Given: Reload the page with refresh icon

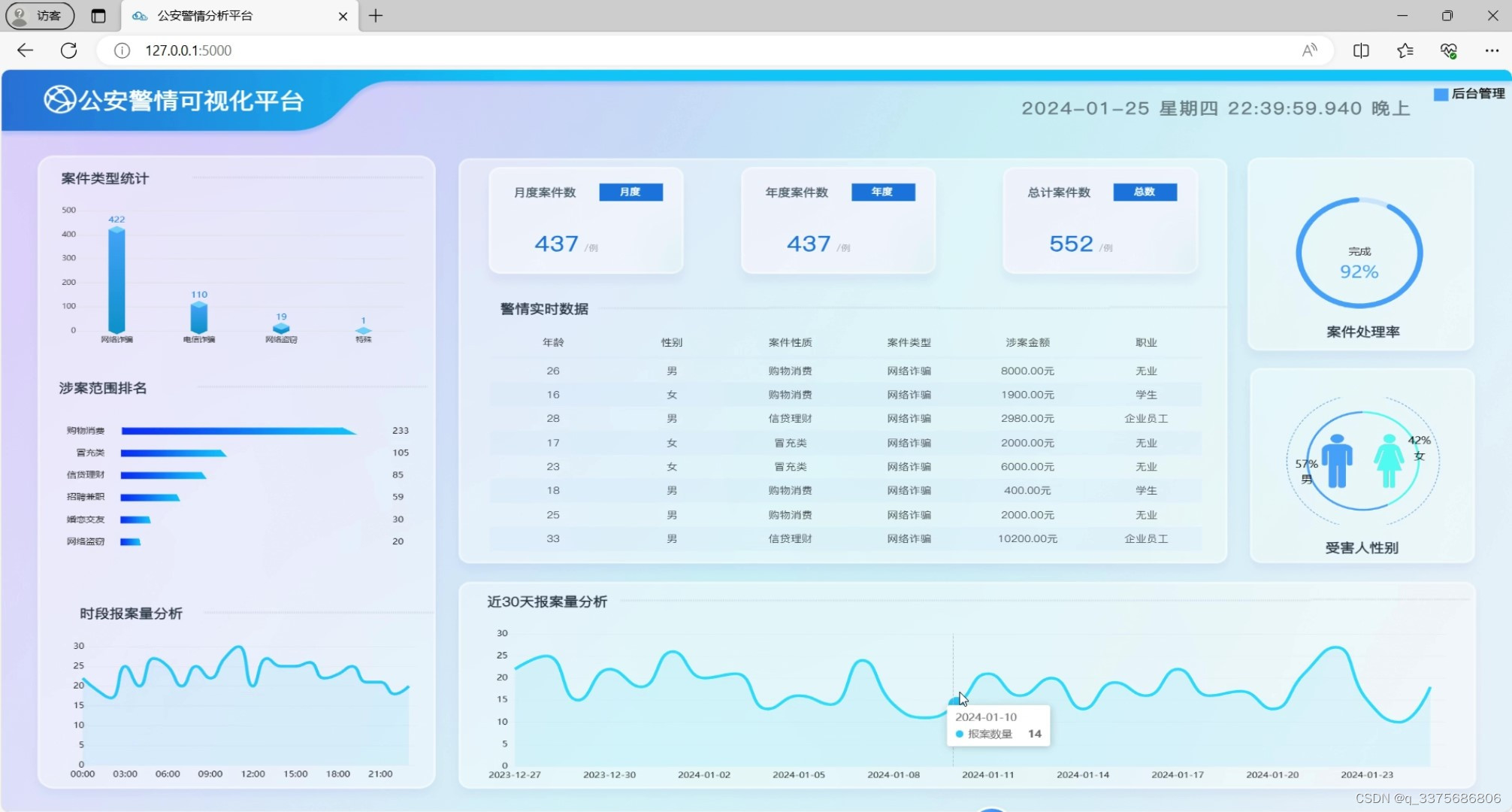Looking at the screenshot, I should [x=68, y=50].
